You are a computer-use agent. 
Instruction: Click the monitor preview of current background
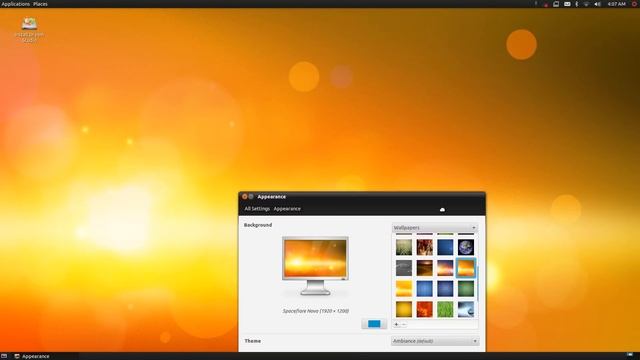pos(316,266)
